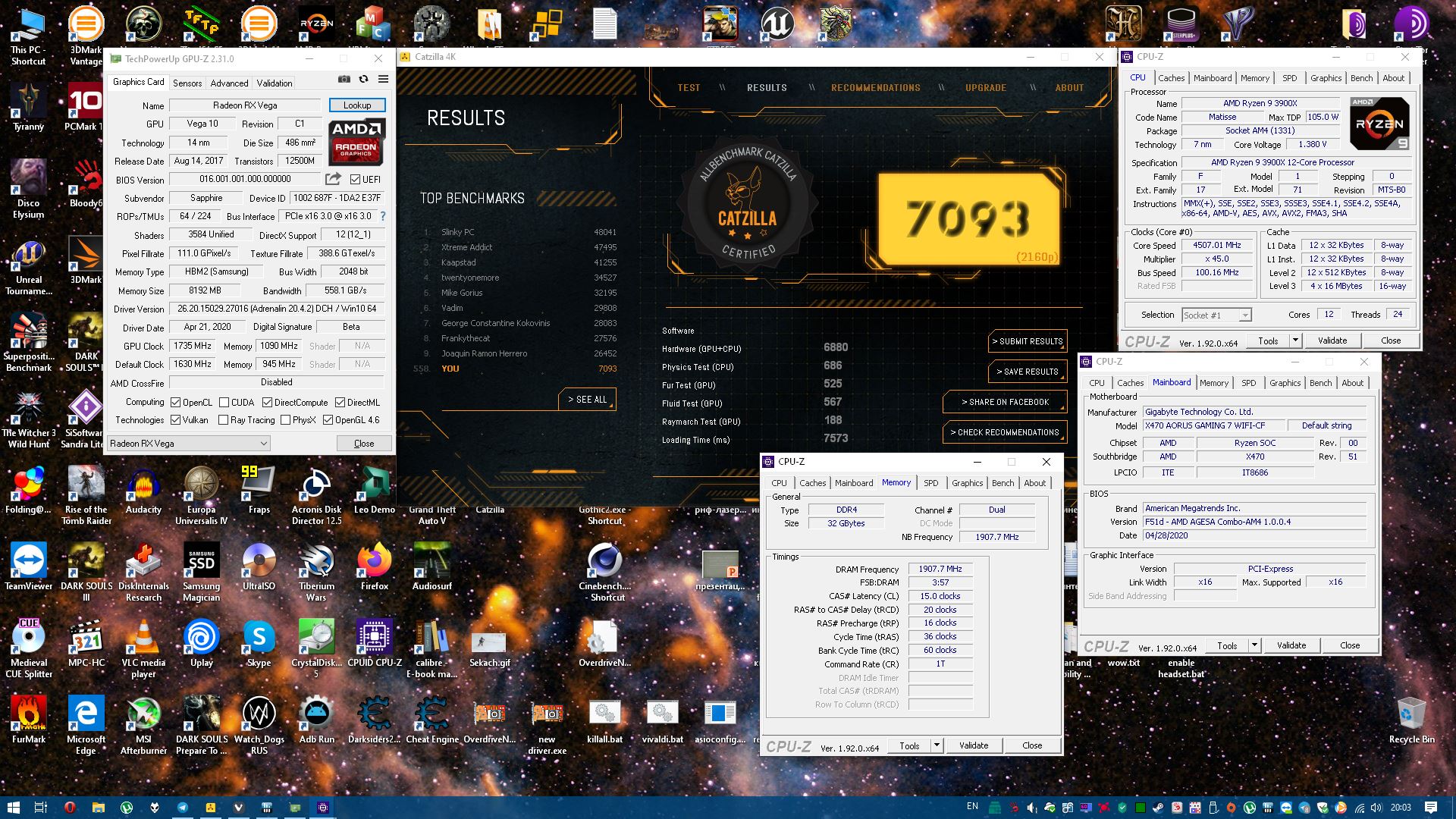Click Check Recommendations button
This screenshot has width=1456, height=819.
point(1005,432)
